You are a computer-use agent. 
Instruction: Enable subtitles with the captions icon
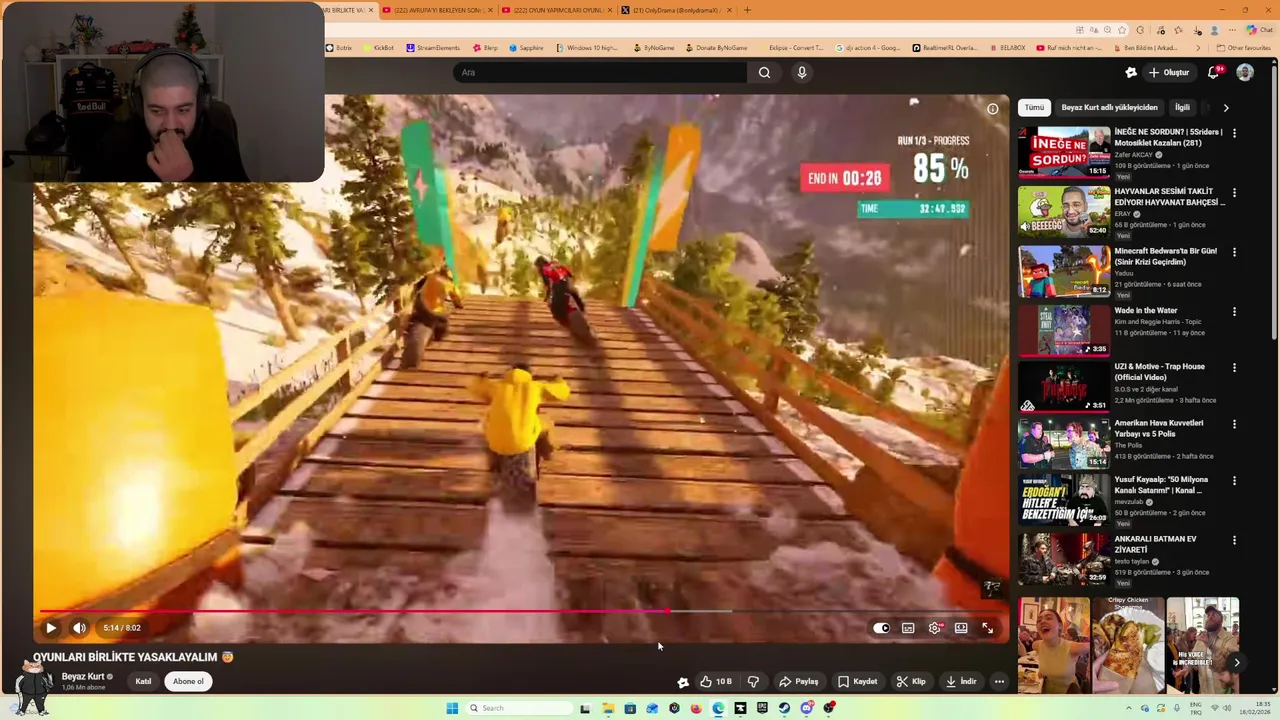[x=908, y=628]
